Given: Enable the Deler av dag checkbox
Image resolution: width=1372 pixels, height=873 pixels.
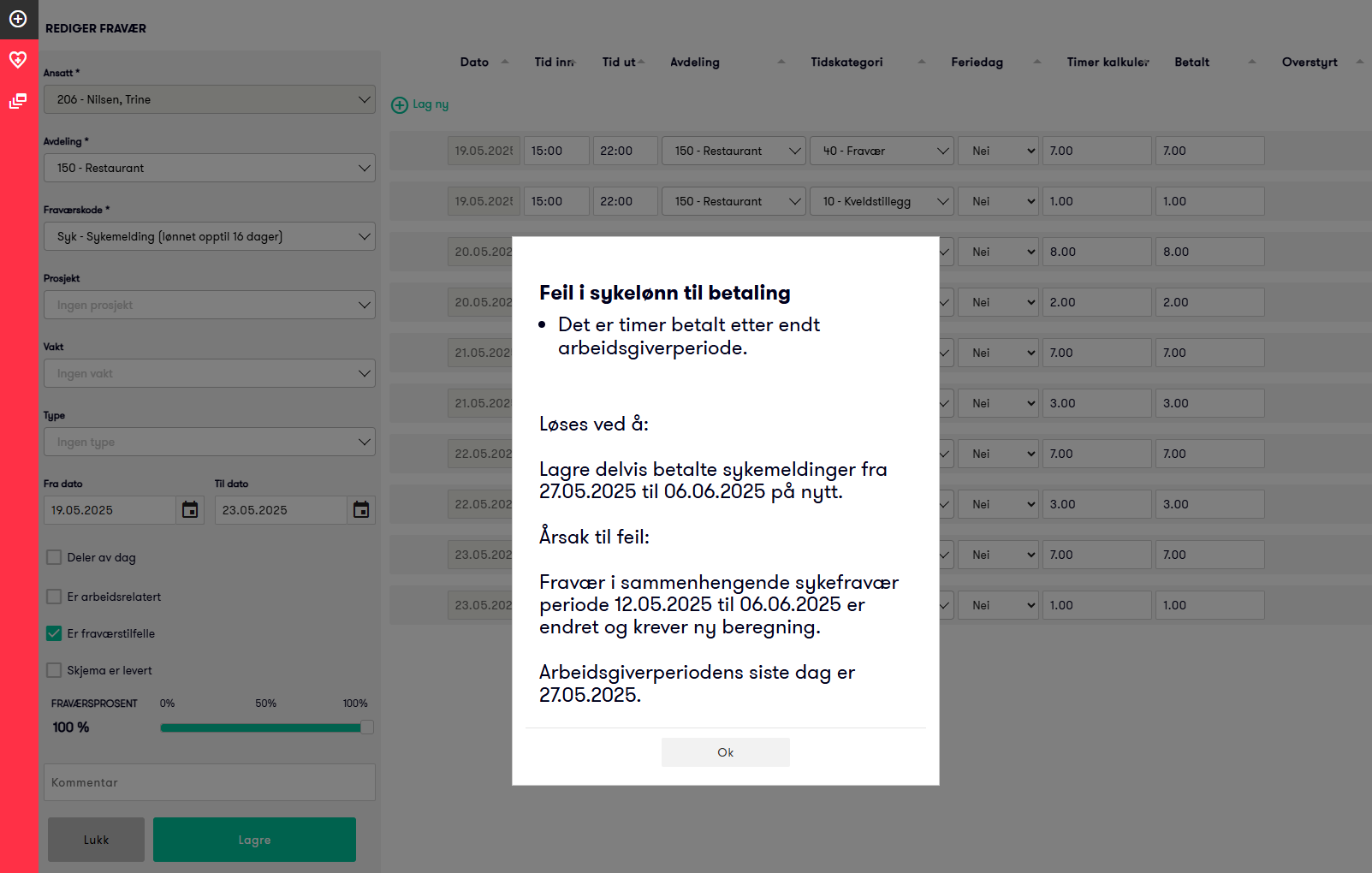Looking at the screenshot, I should [x=54, y=557].
